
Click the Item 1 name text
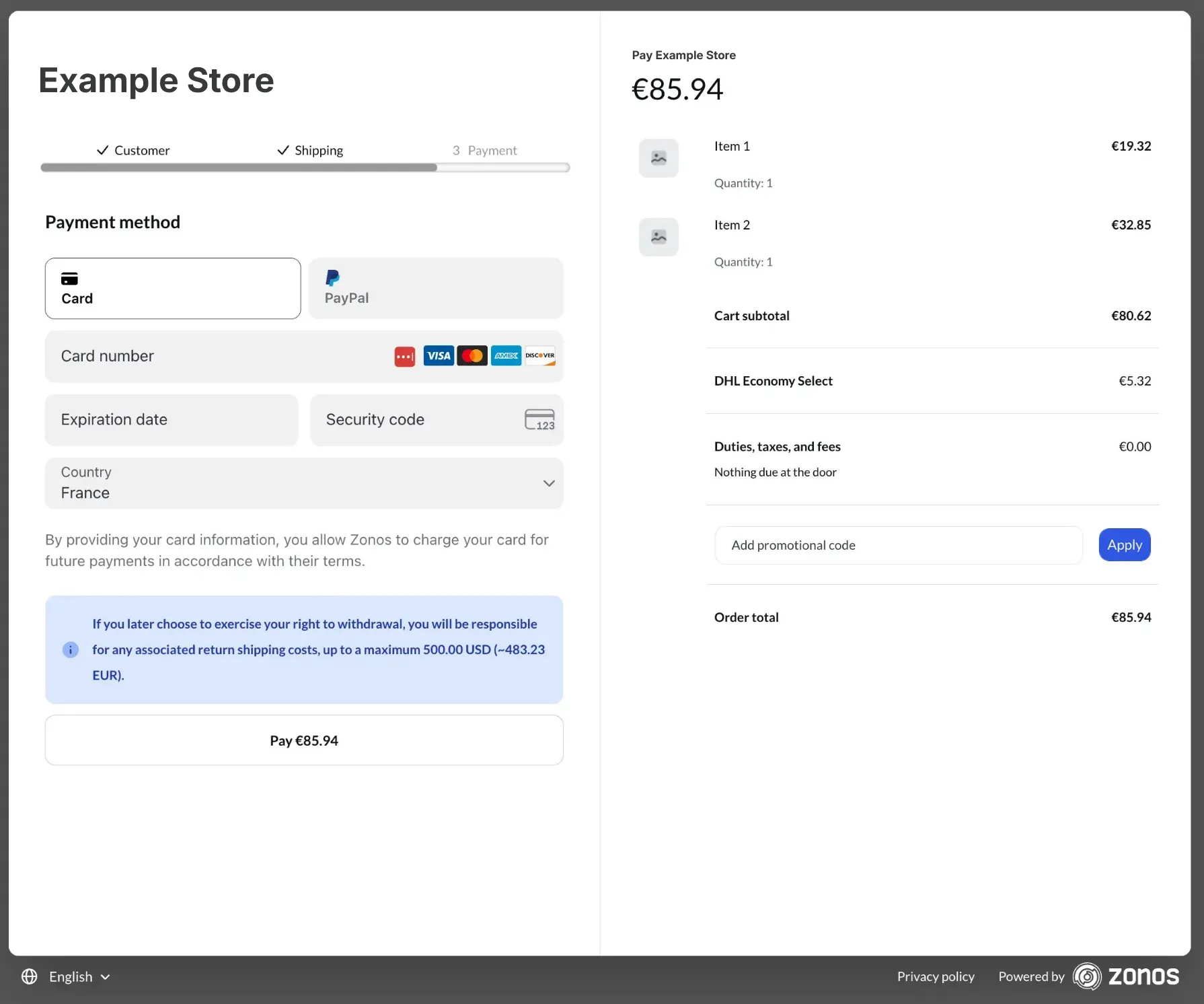click(732, 146)
